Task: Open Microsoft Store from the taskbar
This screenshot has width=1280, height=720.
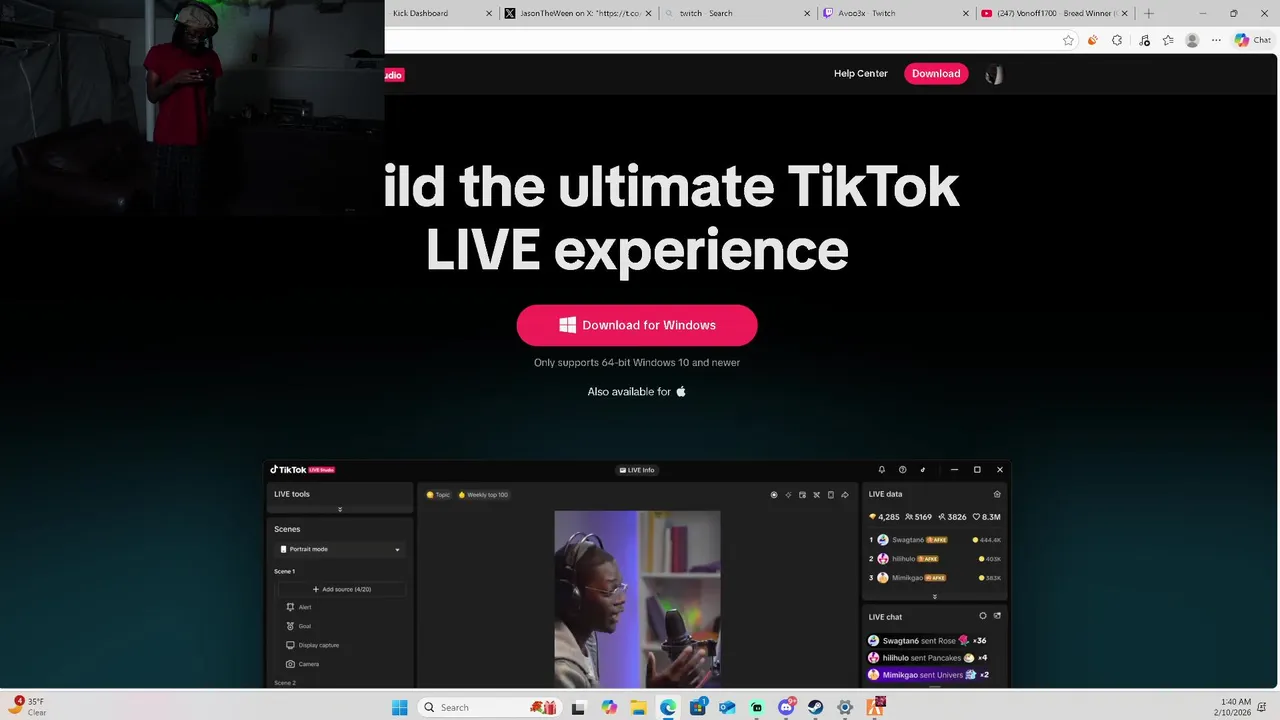Action: tap(698, 707)
